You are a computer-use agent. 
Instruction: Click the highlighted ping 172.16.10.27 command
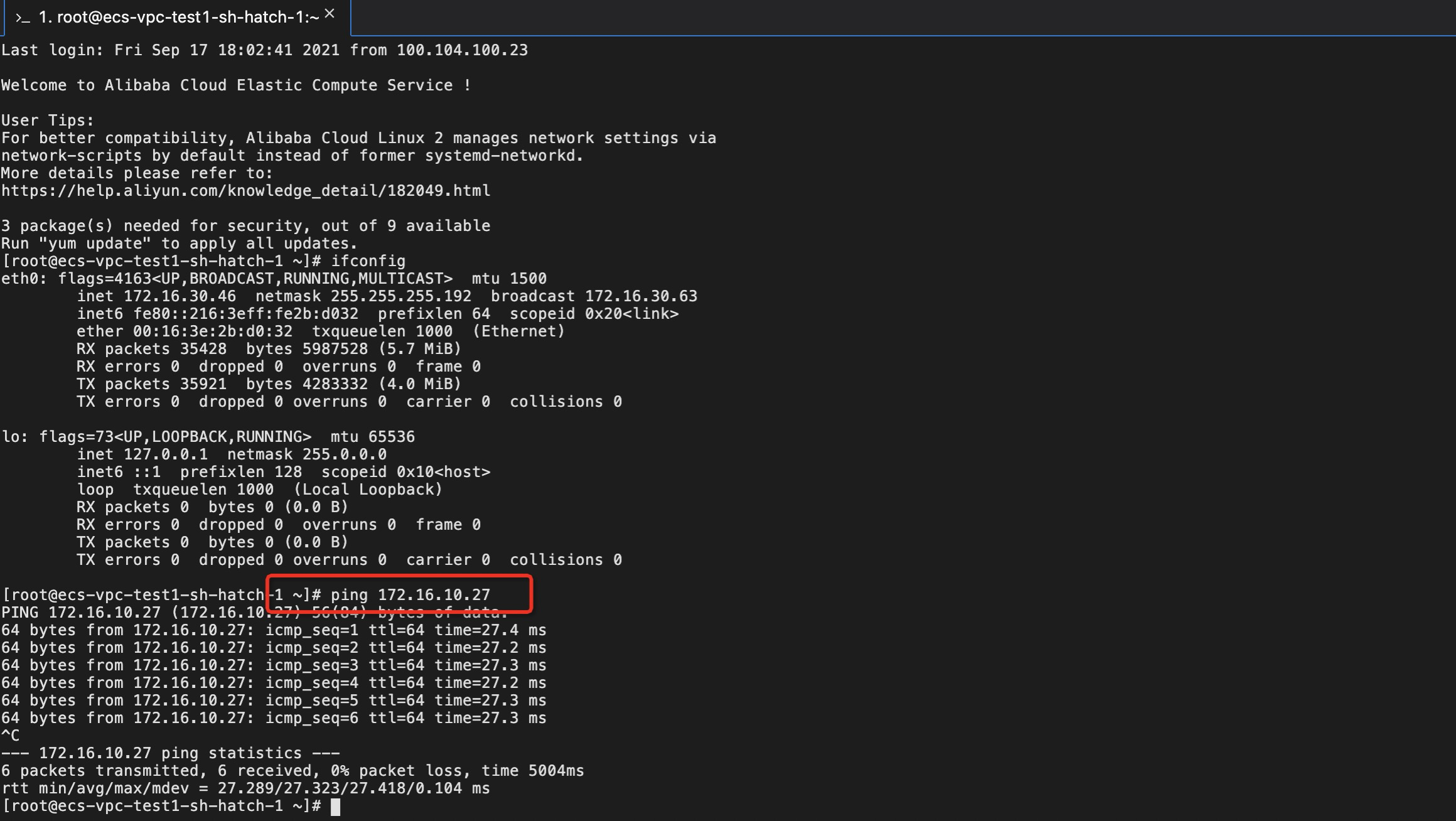coord(410,594)
